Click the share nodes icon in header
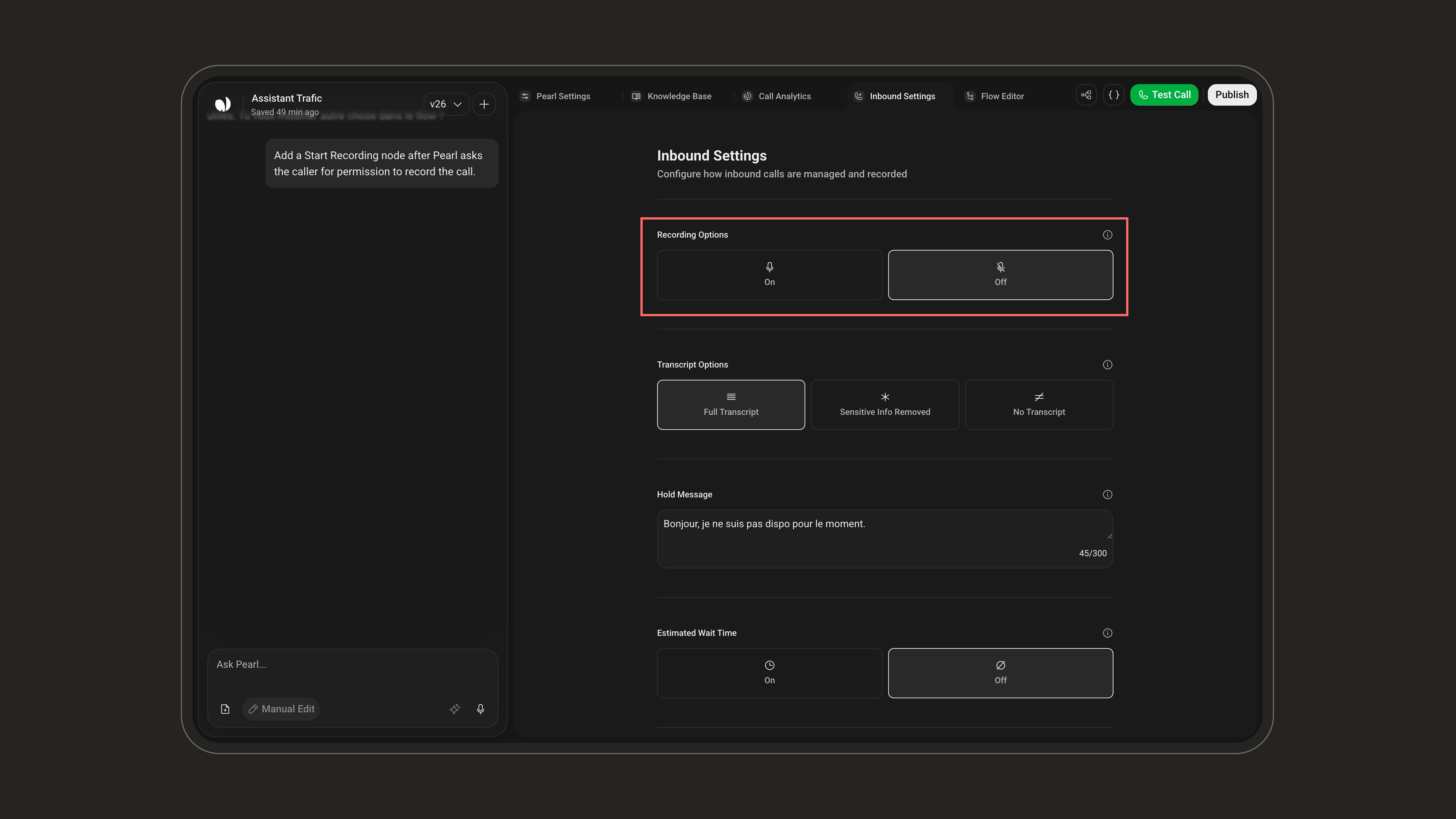1456x819 pixels. point(1086,95)
